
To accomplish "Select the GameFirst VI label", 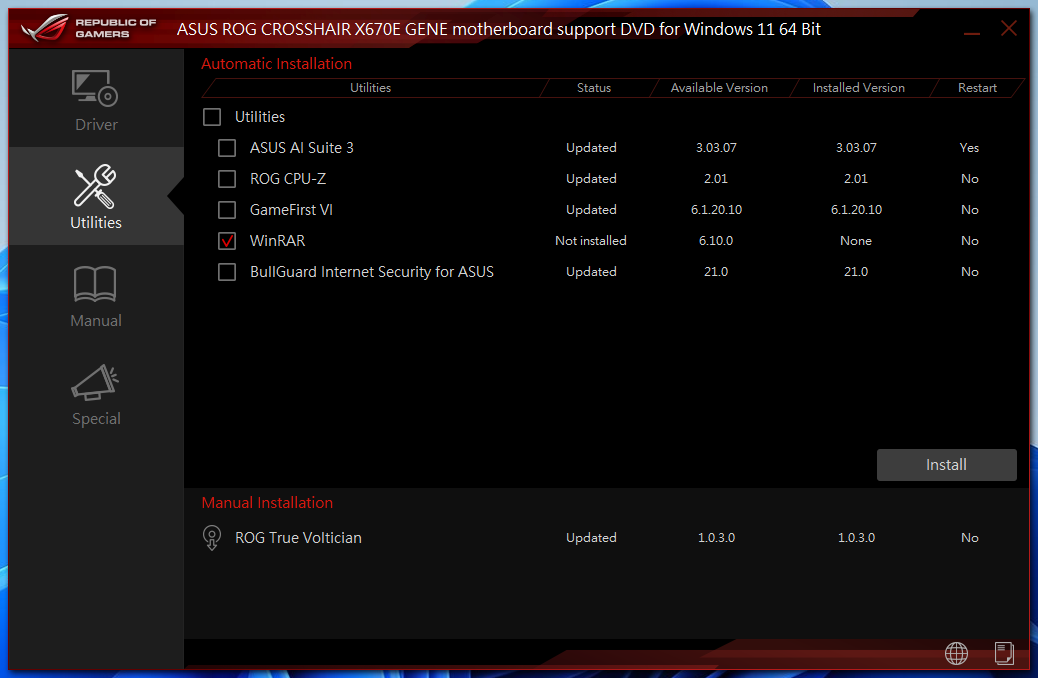I will [x=291, y=210].
